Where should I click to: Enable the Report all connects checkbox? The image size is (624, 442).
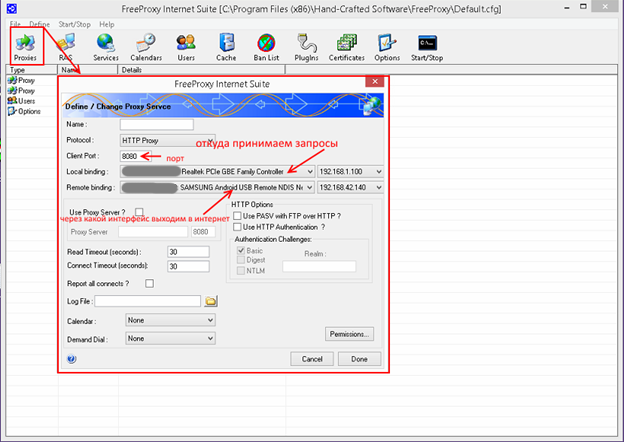(149, 283)
